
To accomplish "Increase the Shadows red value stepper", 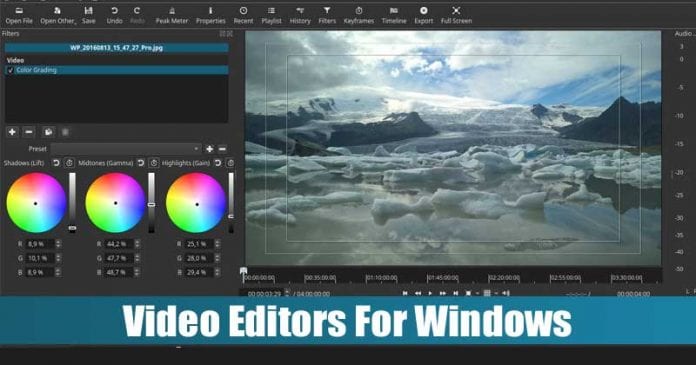I will tap(58, 242).
